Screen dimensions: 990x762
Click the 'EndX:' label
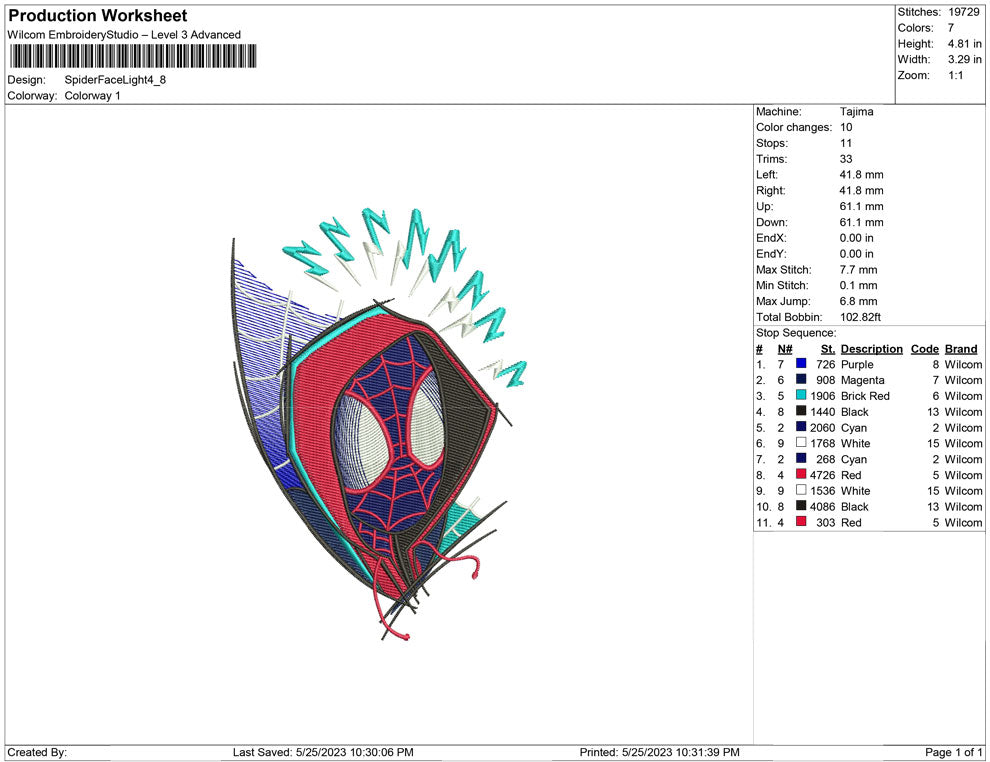pyautogui.click(x=771, y=238)
